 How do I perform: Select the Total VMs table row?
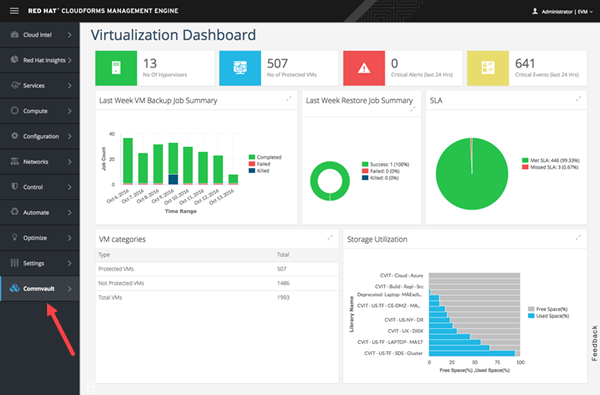(217, 297)
